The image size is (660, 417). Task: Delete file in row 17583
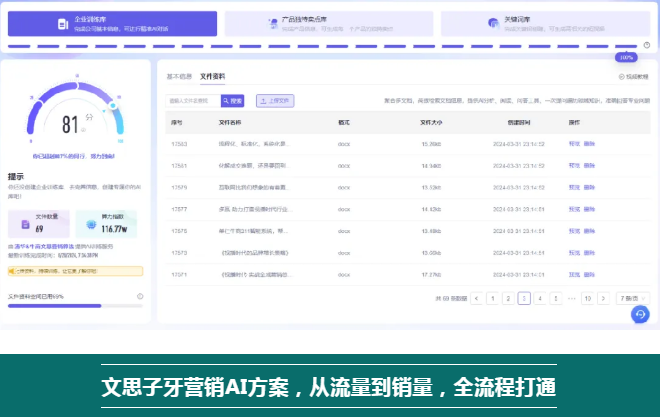589,144
